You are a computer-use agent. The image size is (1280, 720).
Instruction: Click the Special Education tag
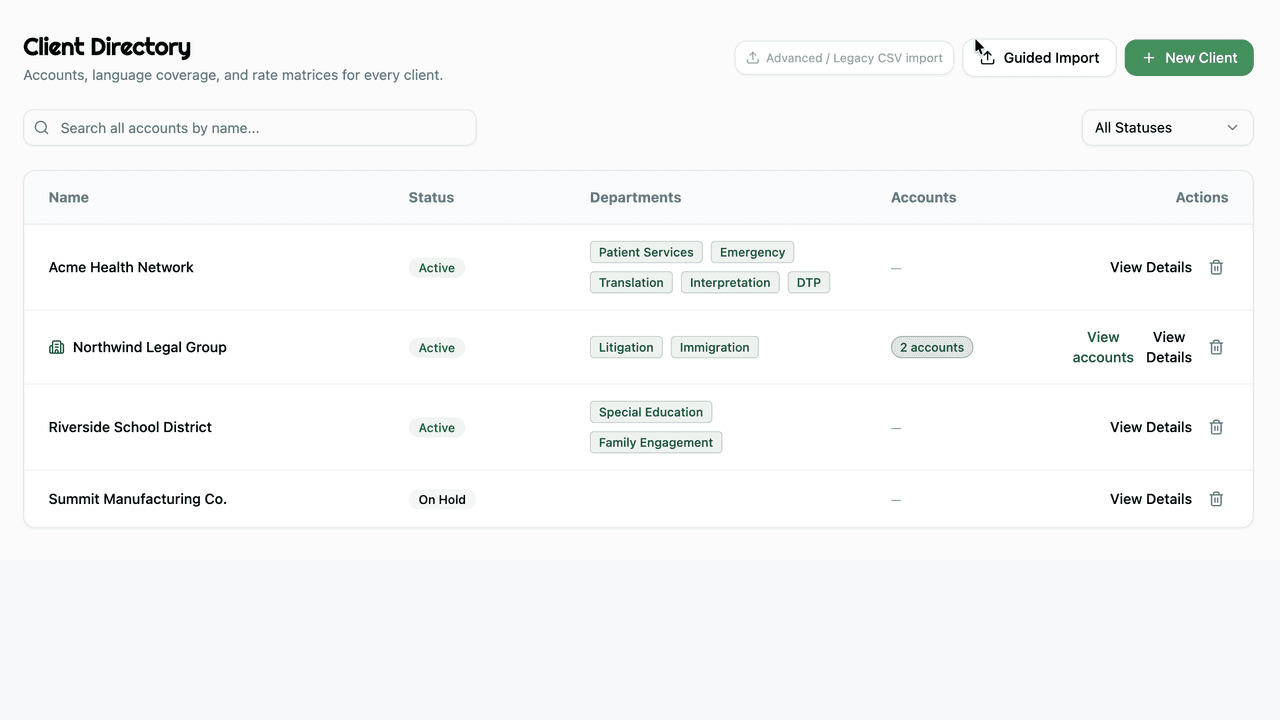coord(651,412)
